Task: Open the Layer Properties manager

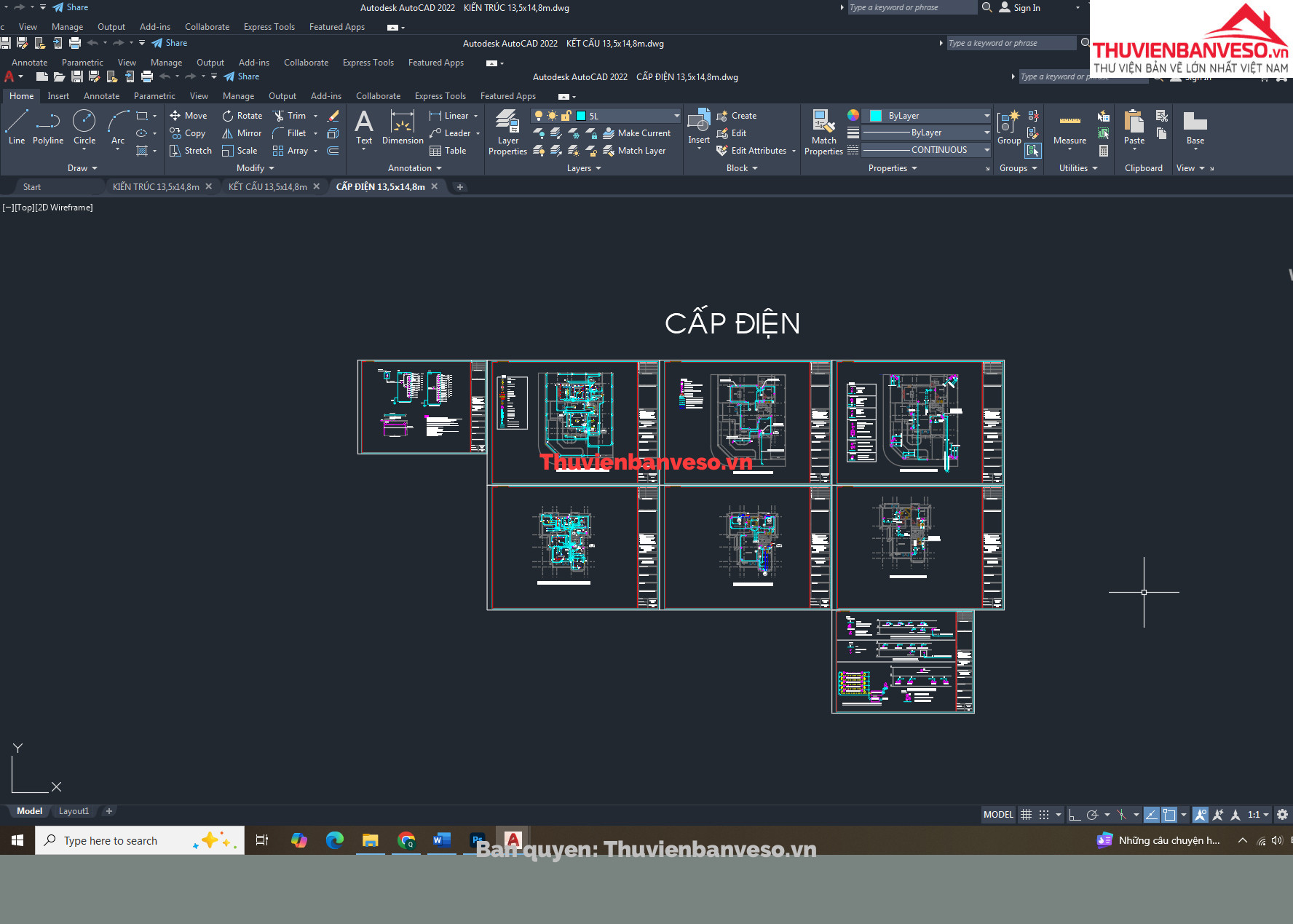Action: pos(507,131)
